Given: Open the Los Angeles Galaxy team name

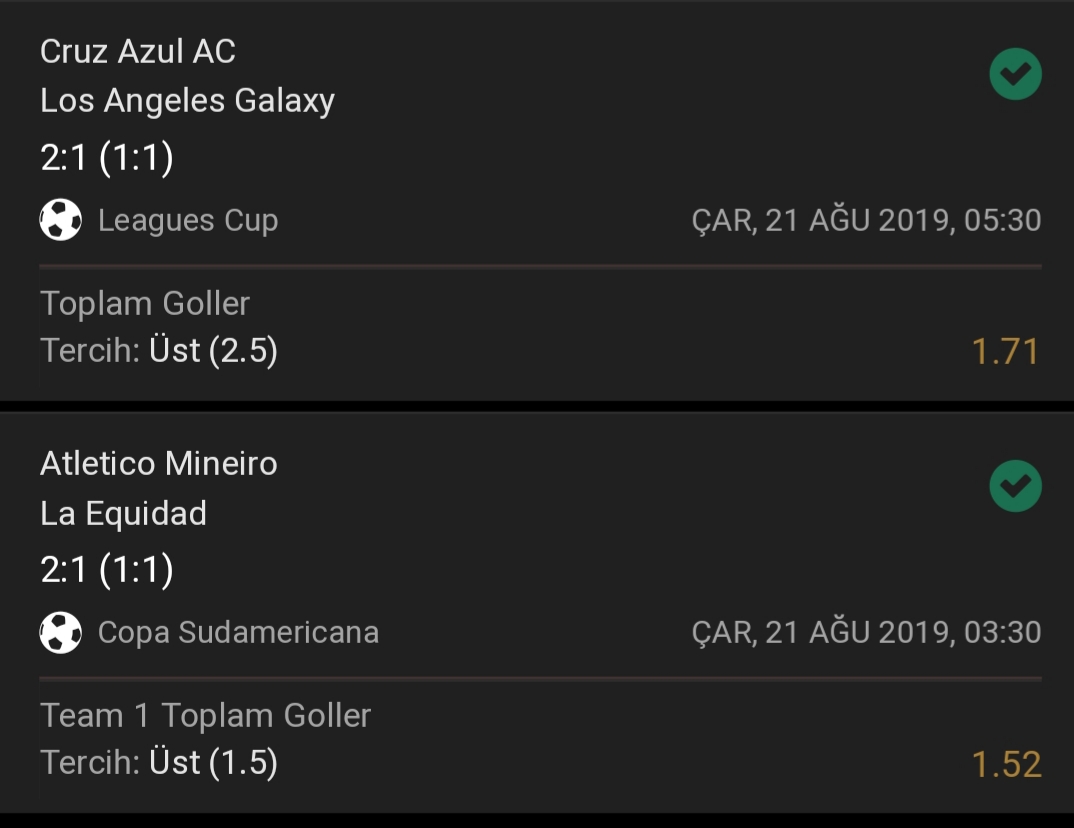Looking at the screenshot, I should point(187,101).
